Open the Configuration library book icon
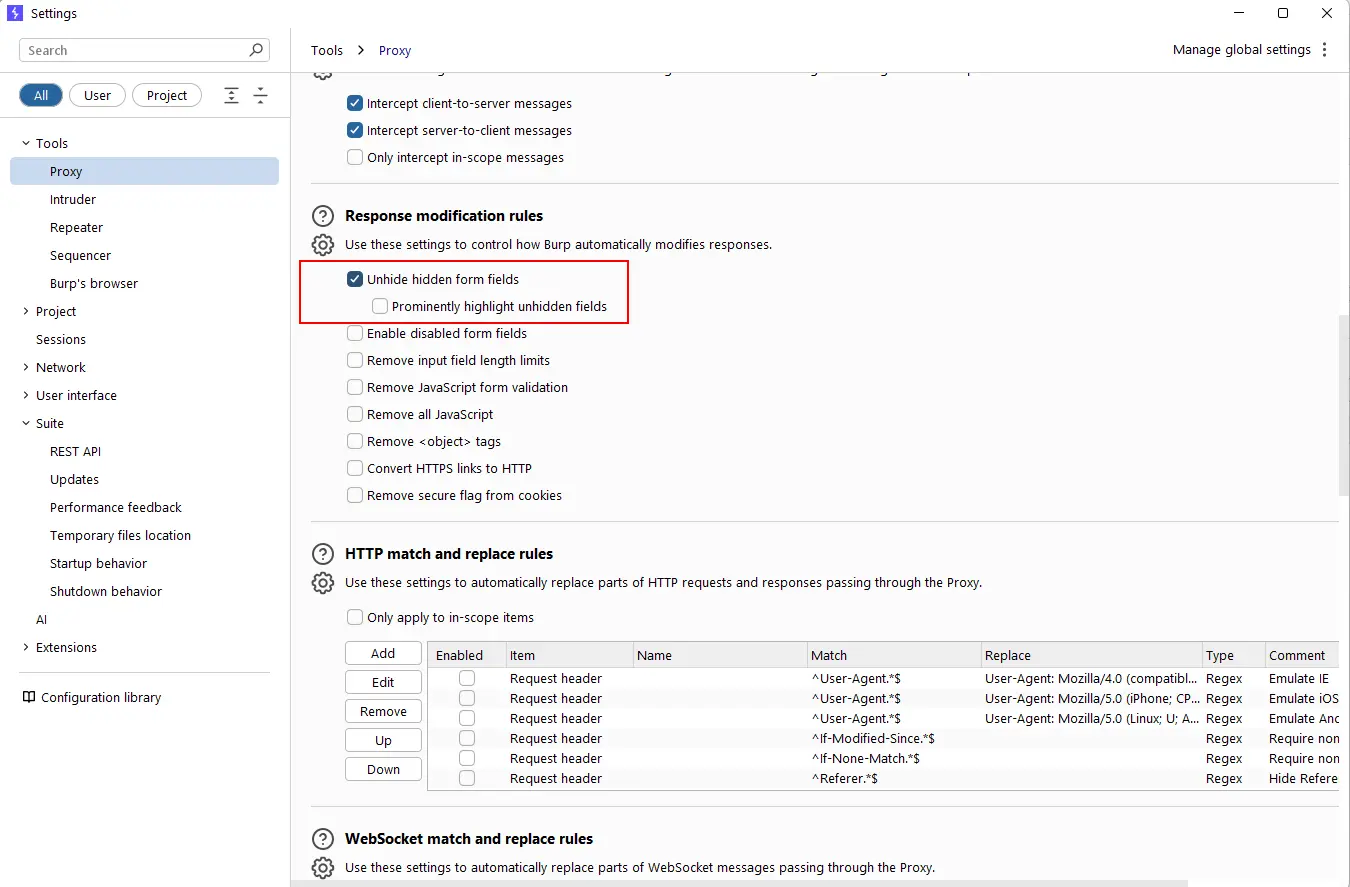The width and height of the screenshot is (1350, 887). pyautogui.click(x=29, y=697)
